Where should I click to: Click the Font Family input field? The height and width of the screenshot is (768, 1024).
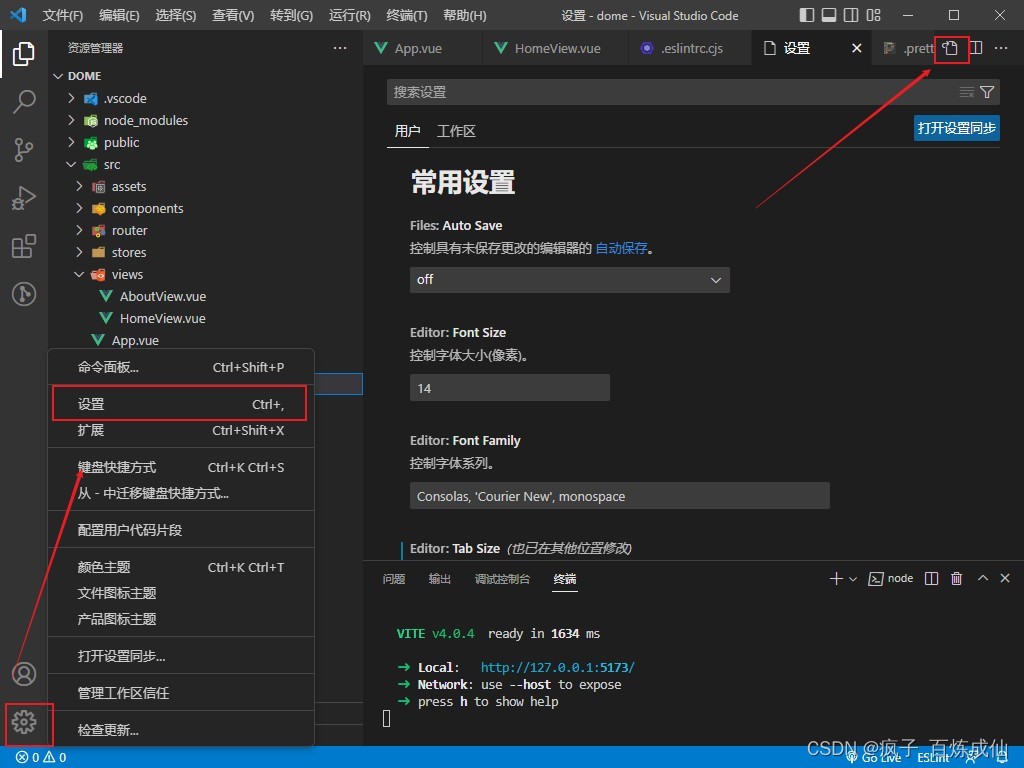coord(620,496)
